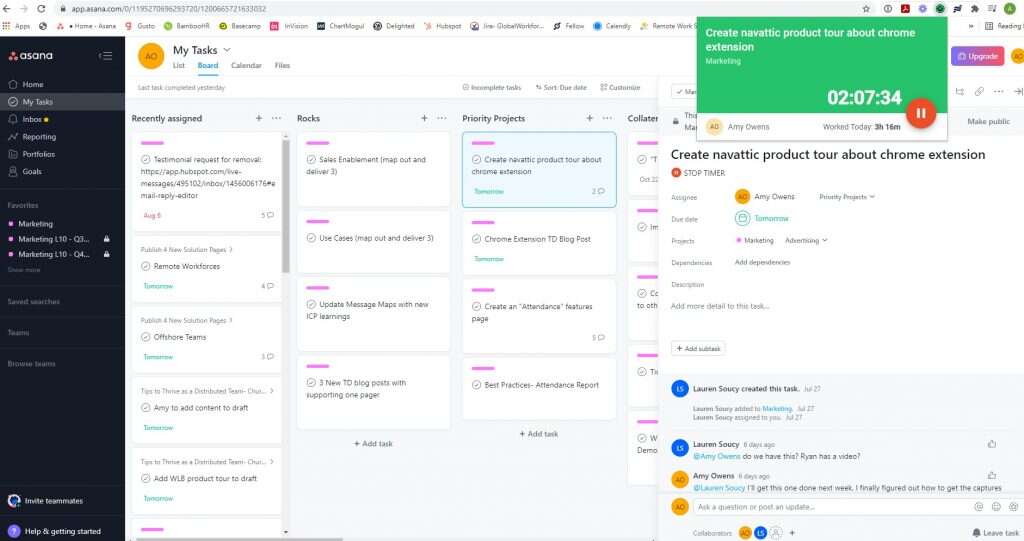Image resolution: width=1024 pixels, height=541 pixels.
Task: Open Portfolios in the sidebar
Action: click(38, 154)
